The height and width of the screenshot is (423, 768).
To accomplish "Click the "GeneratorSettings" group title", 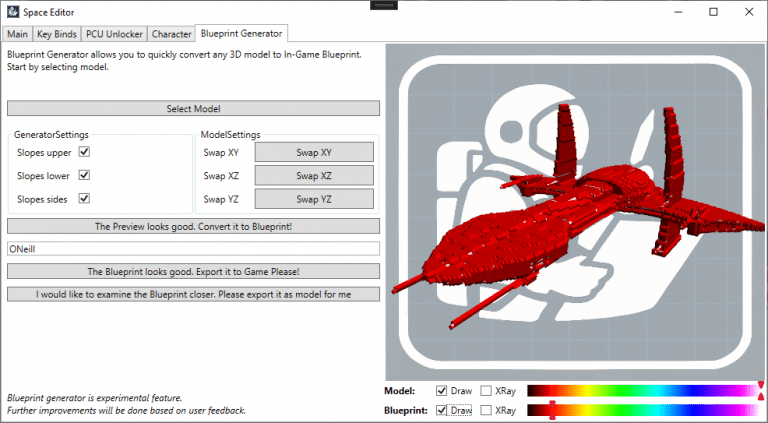I will coord(51,135).
